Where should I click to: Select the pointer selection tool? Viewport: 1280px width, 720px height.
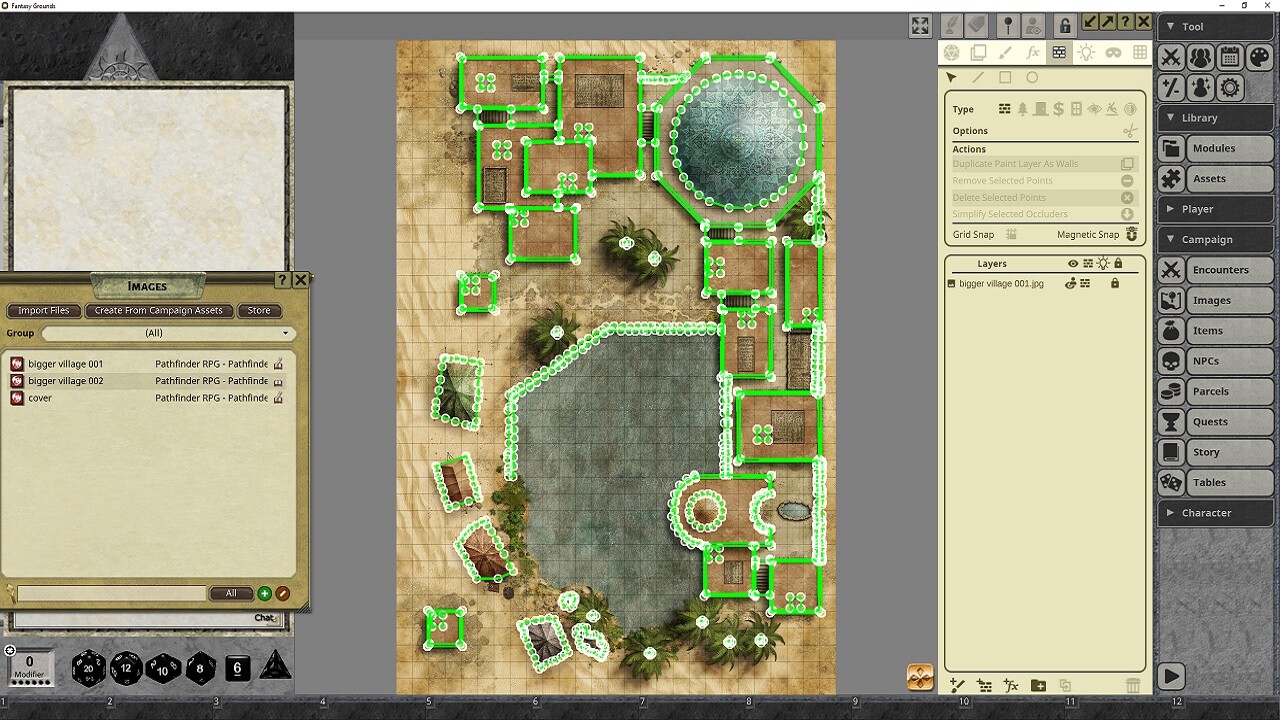(x=951, y=77)
